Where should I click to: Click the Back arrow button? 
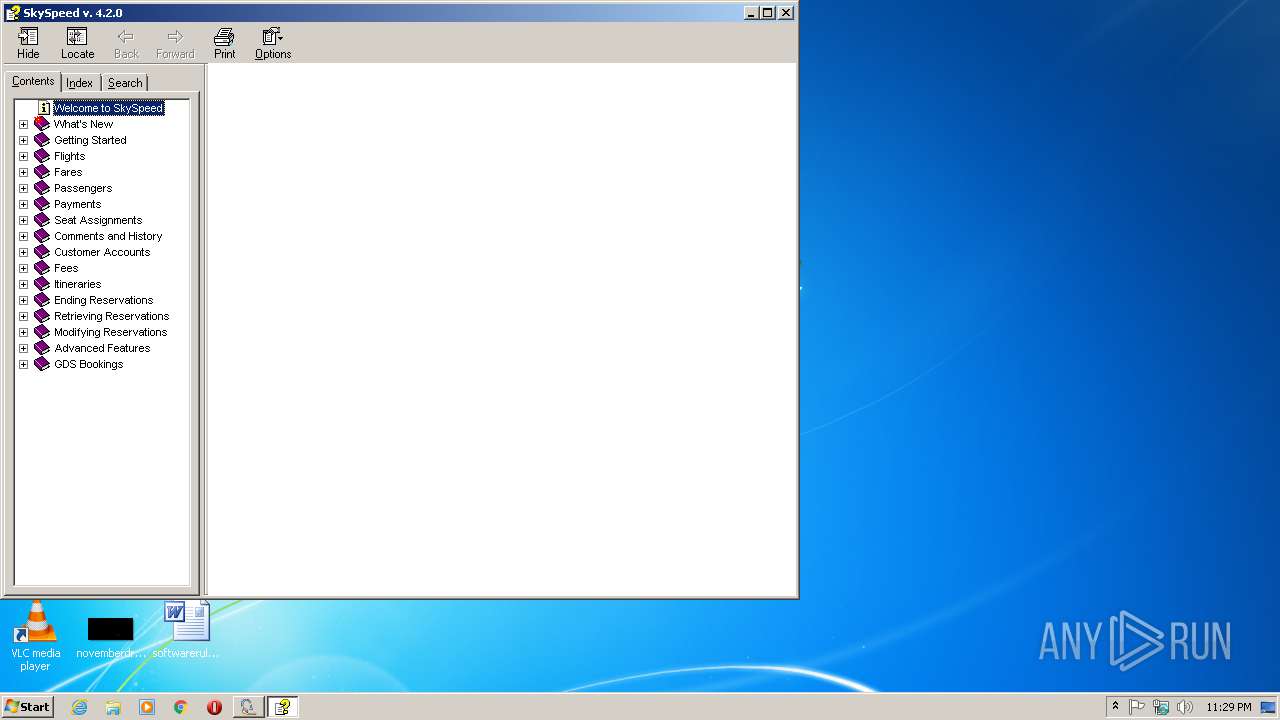coord(126,44)
